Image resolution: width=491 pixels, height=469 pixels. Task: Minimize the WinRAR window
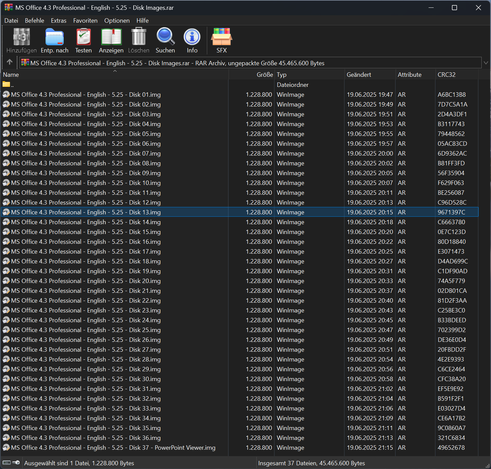tap(431, 7)
